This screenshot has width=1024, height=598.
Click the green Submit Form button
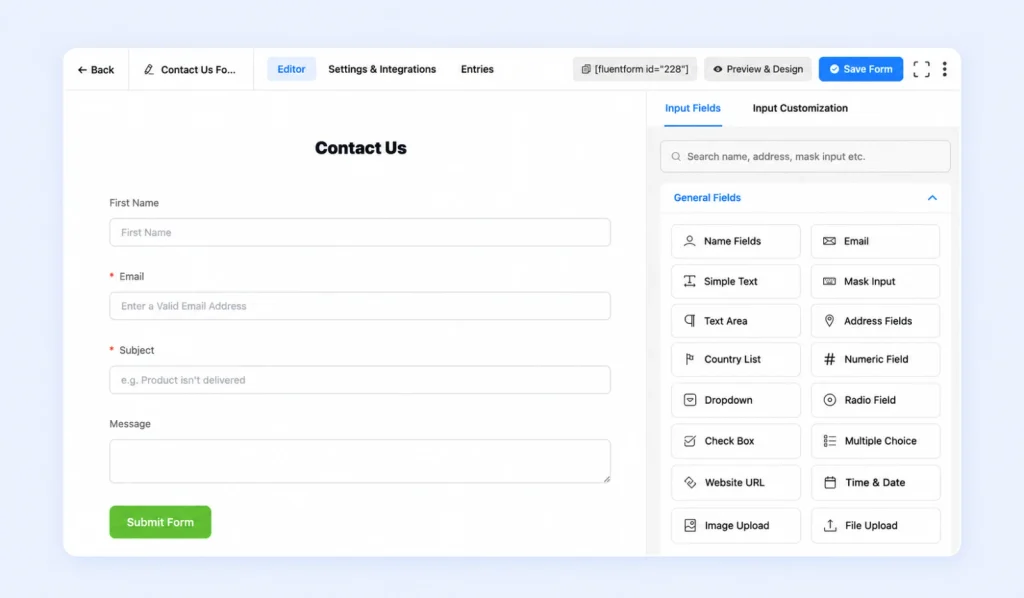point(160,522)
